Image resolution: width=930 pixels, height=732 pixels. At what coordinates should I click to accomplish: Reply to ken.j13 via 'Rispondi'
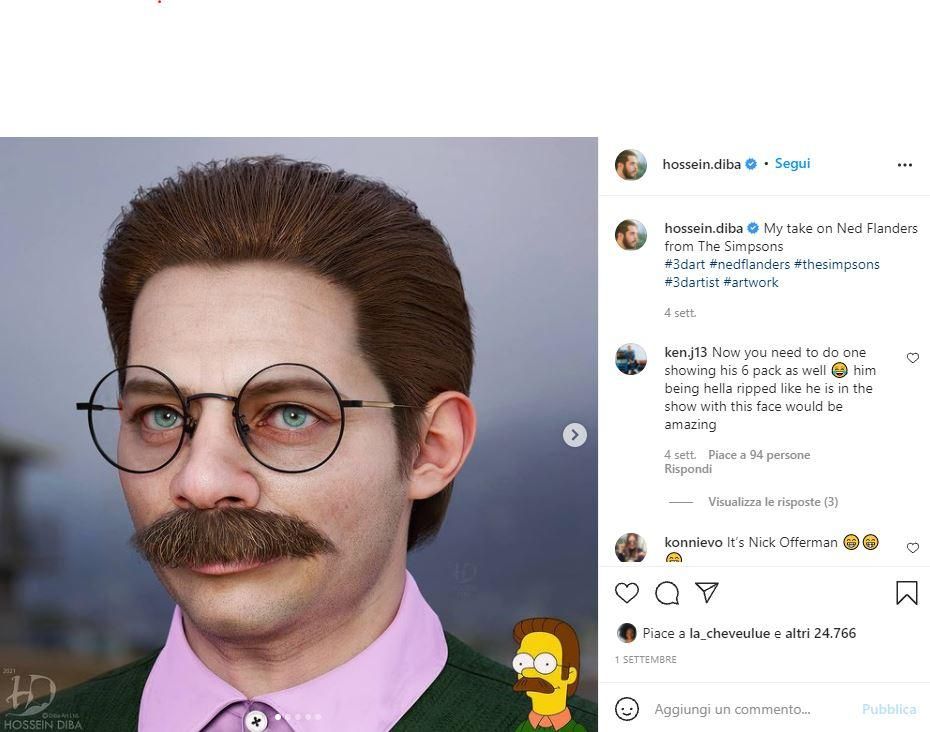(688, 469)
